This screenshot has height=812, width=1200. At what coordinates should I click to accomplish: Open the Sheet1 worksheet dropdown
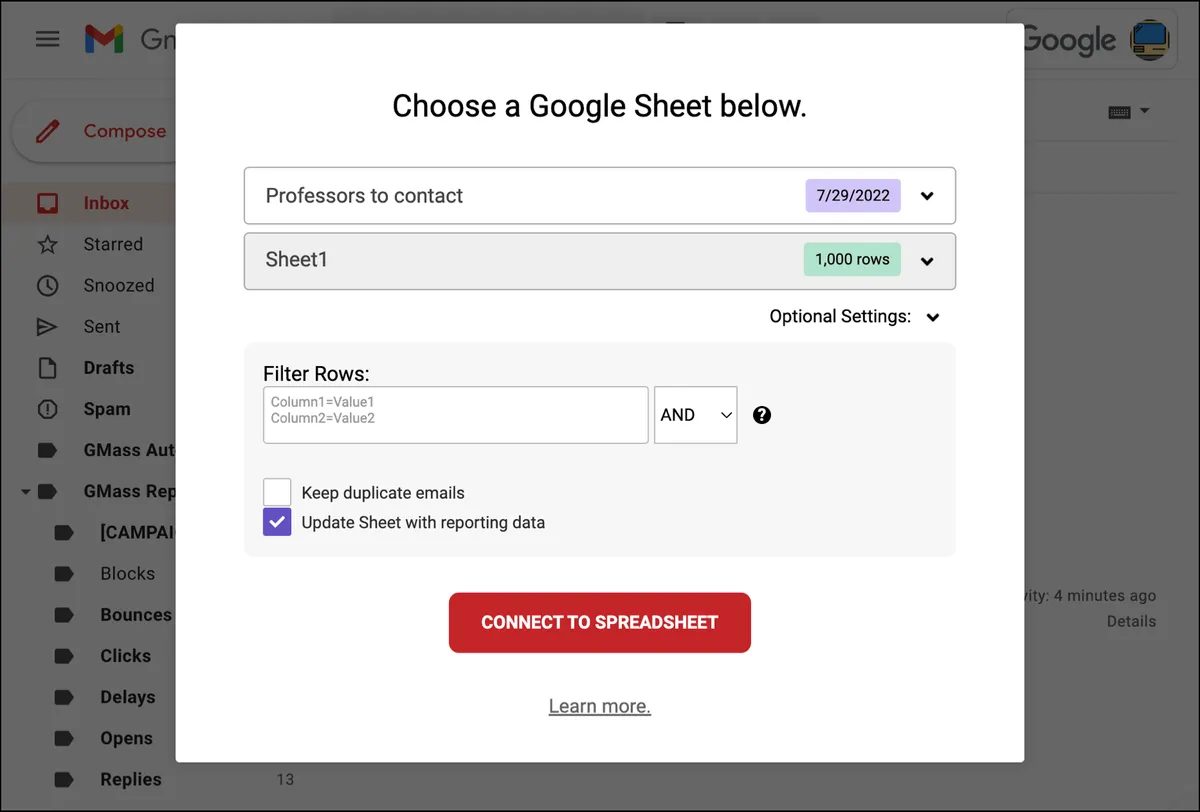point(600,261)
